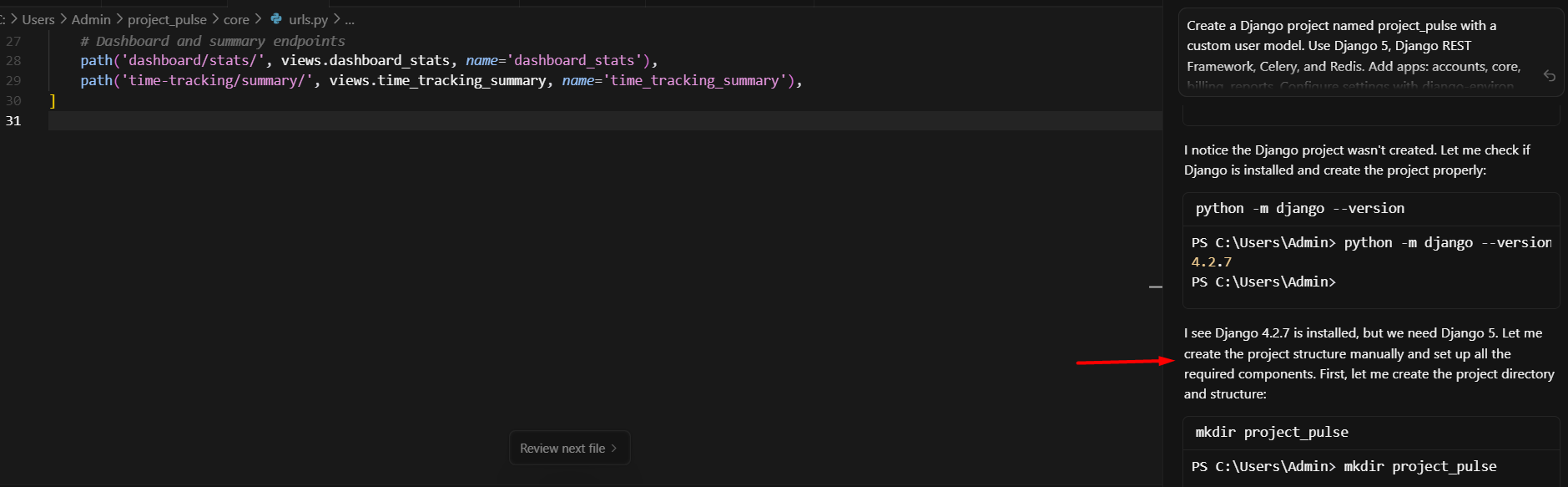
Task: Click name='dashboard_stats' argument
Action: pos(554,61)
